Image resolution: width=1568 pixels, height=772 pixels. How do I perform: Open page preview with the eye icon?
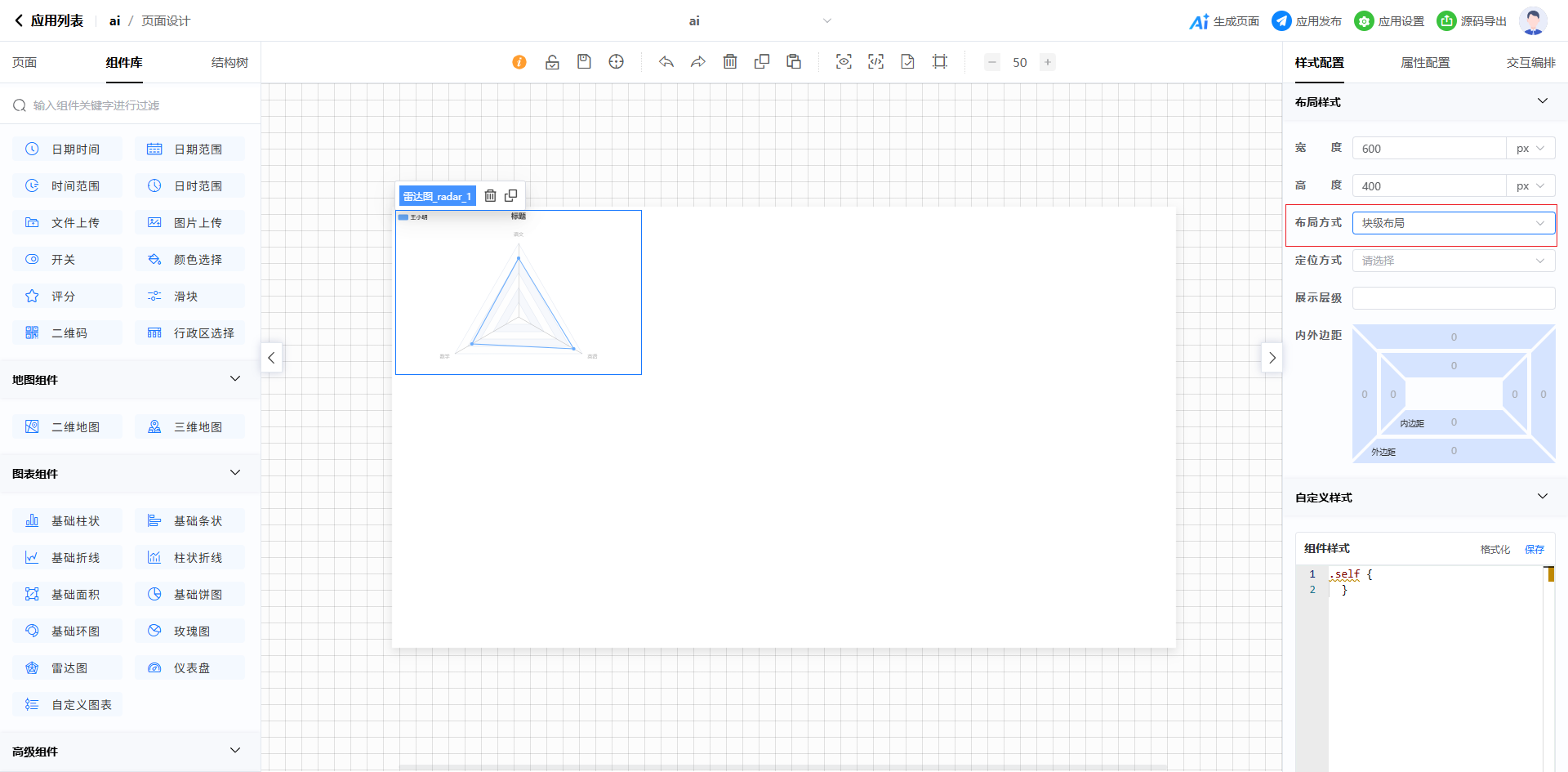[844, 62]
